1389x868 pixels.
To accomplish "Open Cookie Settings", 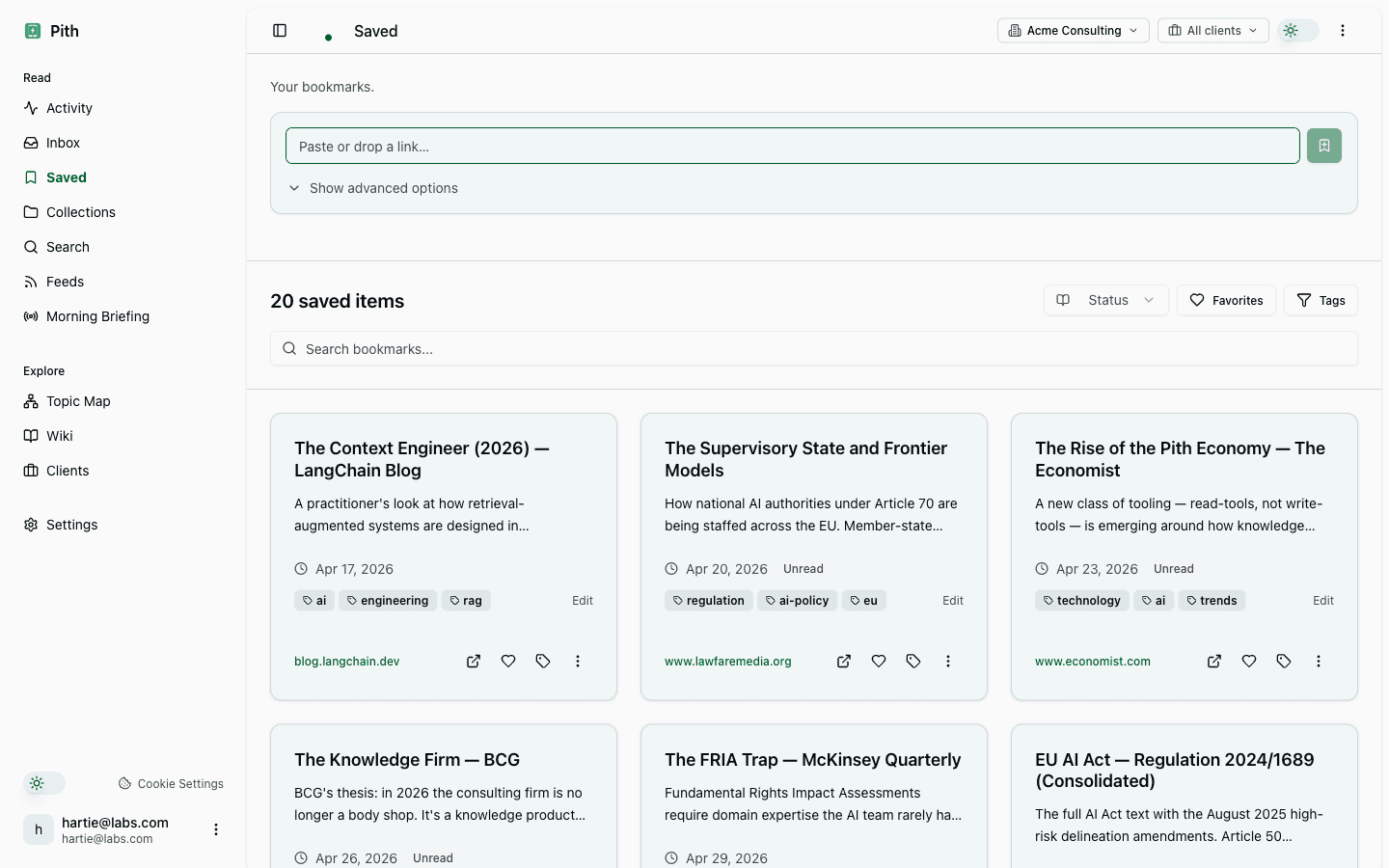I will coord(171,783).
